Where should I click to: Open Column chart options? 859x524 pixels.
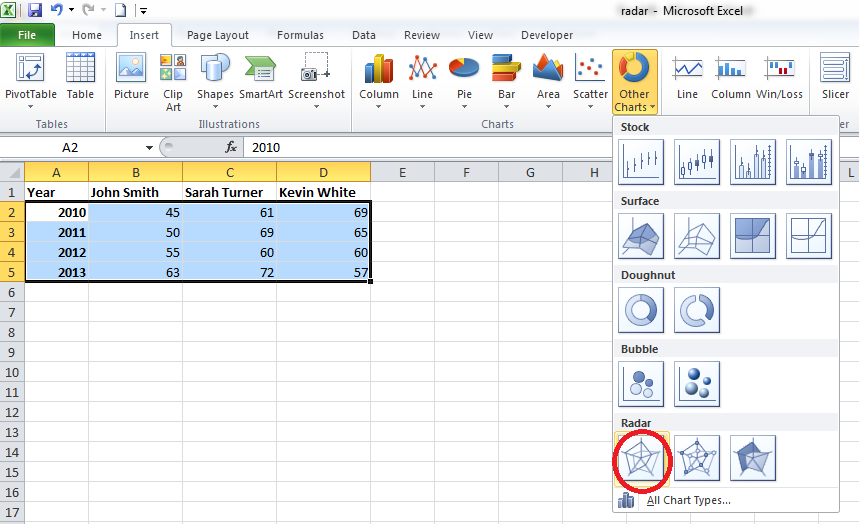(379, 81)
